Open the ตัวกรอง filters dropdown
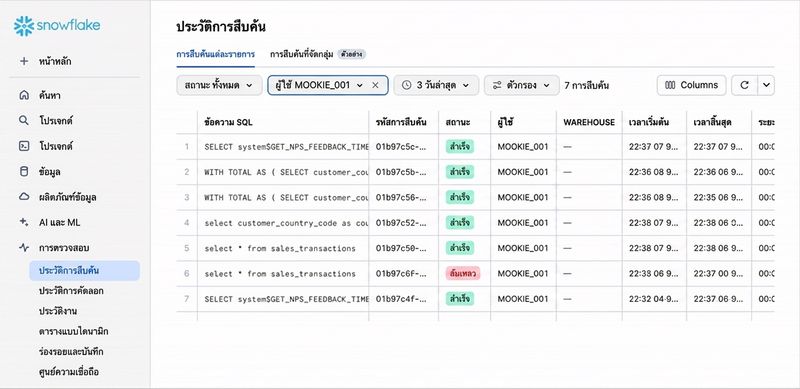This screenshot has height=389, width=800. 521,85
